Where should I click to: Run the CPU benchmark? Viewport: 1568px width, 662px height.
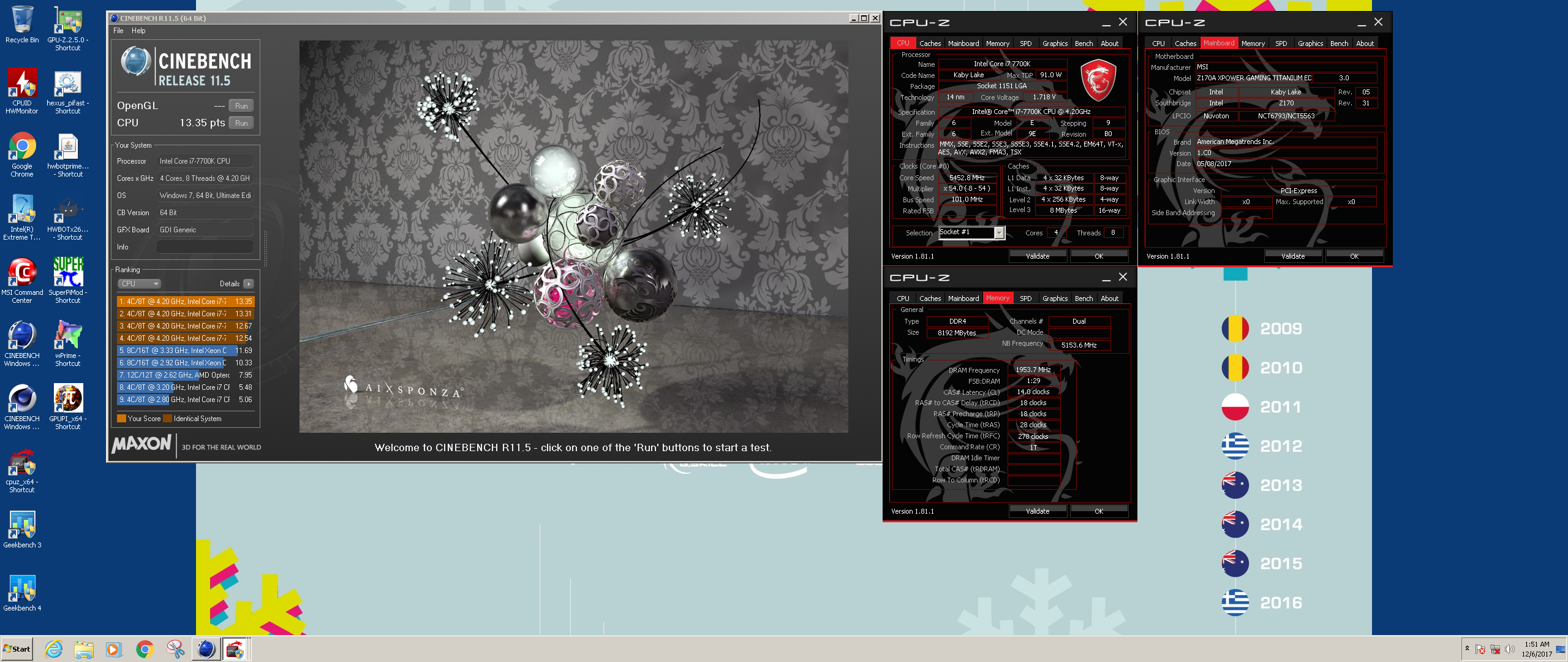pyautogui.click(x=241, y=123)
